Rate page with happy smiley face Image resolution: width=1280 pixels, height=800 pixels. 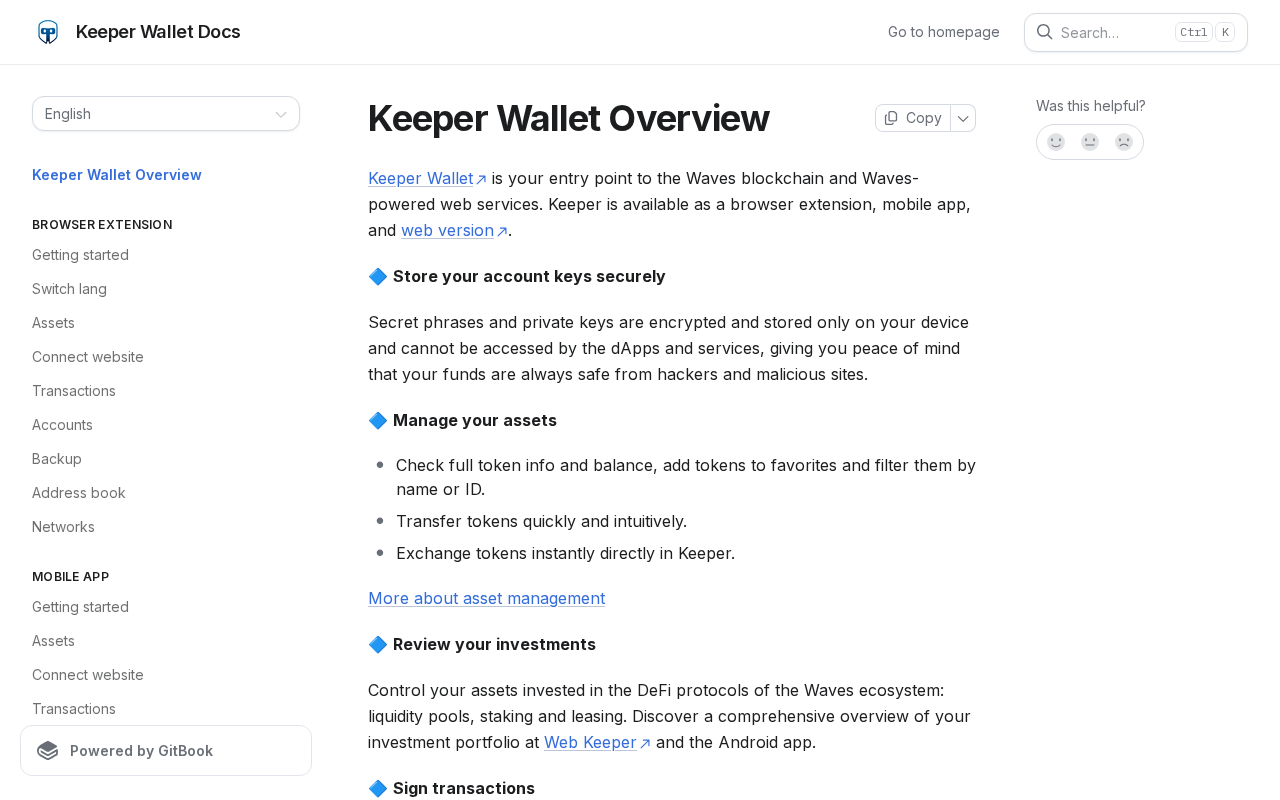point(1056,142)
